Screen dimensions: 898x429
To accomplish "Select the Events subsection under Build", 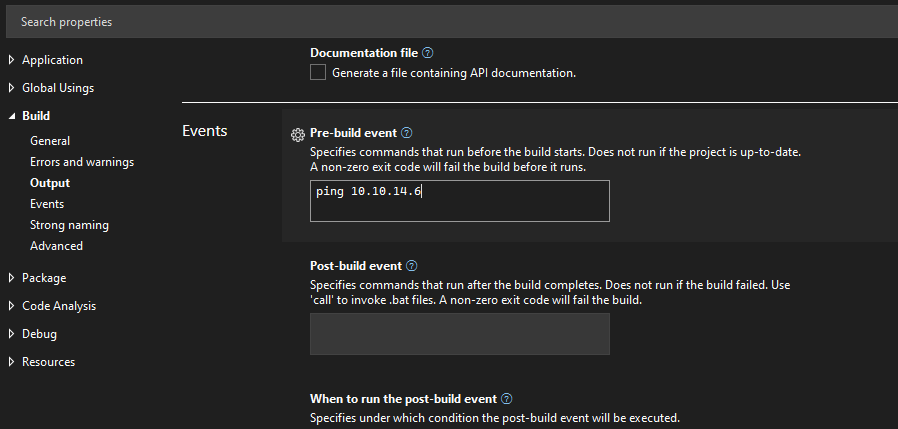I will (x=47, y=204).
